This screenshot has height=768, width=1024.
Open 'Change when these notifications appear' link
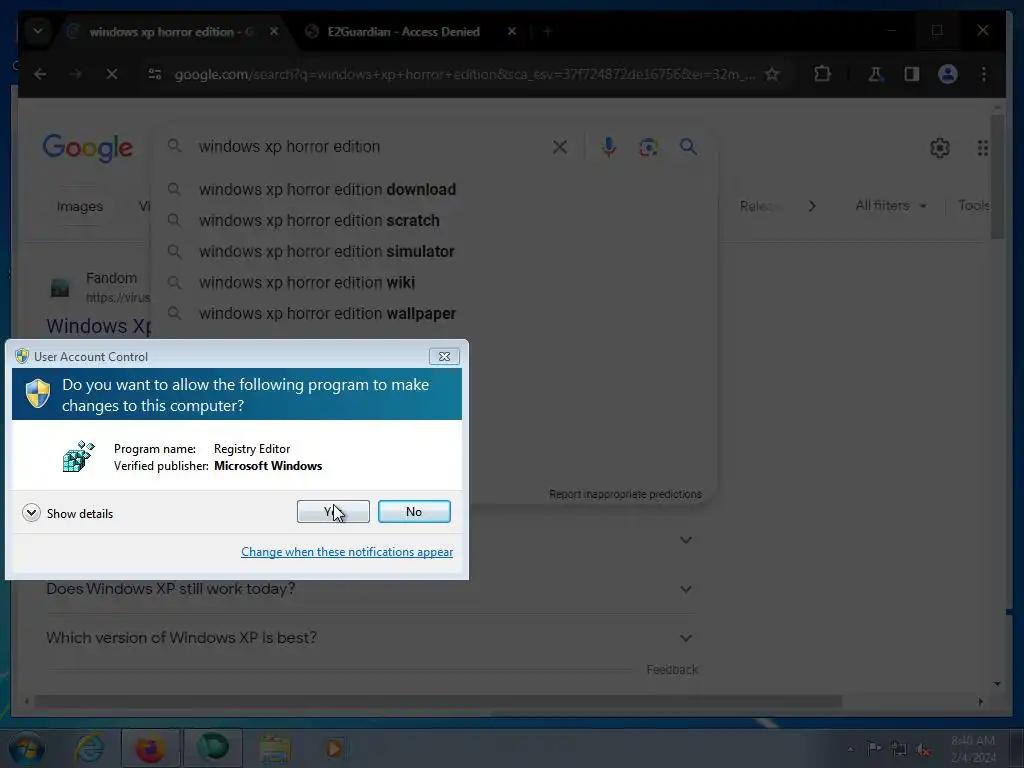coord(347,552)
